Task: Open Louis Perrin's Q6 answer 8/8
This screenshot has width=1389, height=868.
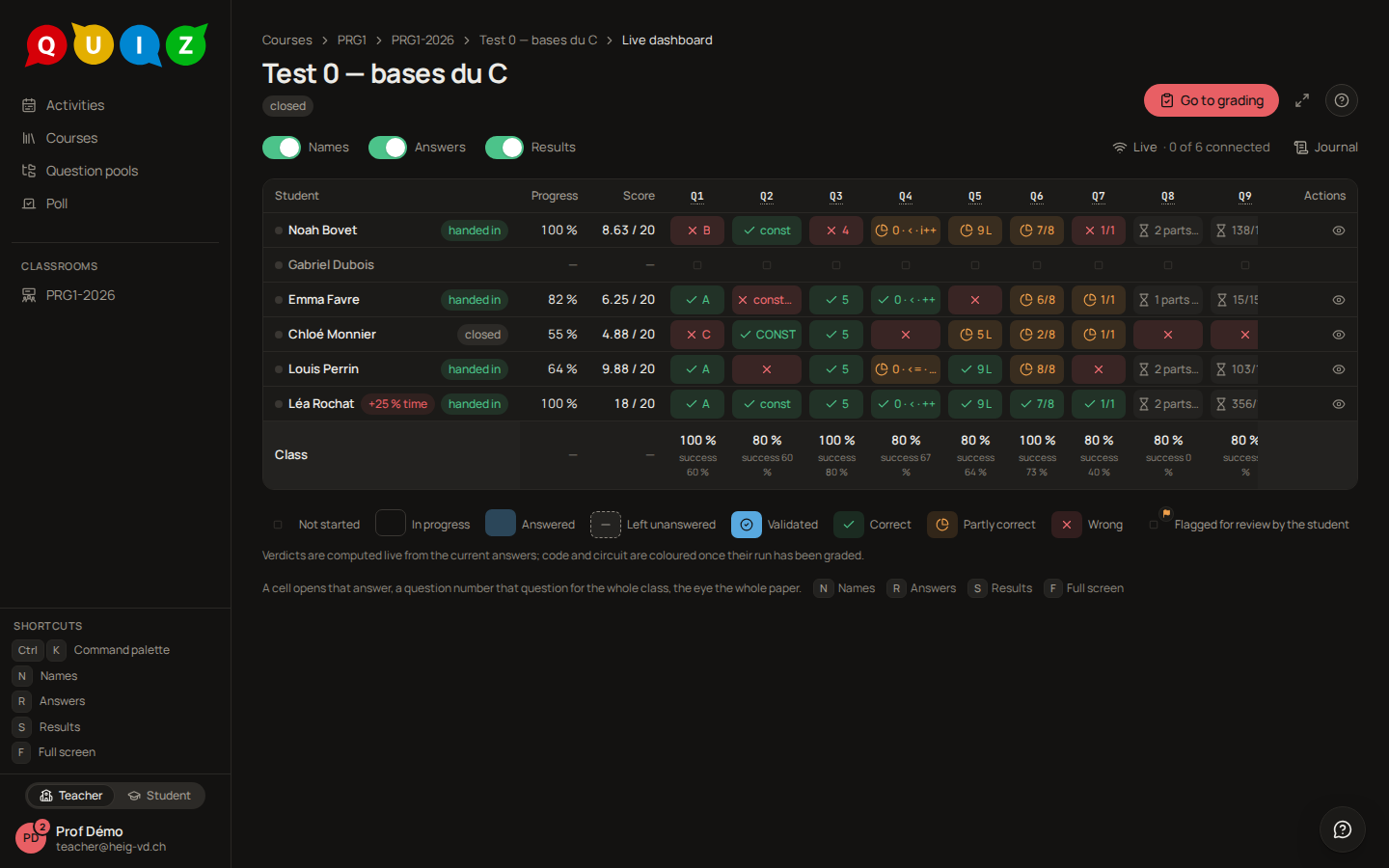Action: click(x=1037, y=369)
